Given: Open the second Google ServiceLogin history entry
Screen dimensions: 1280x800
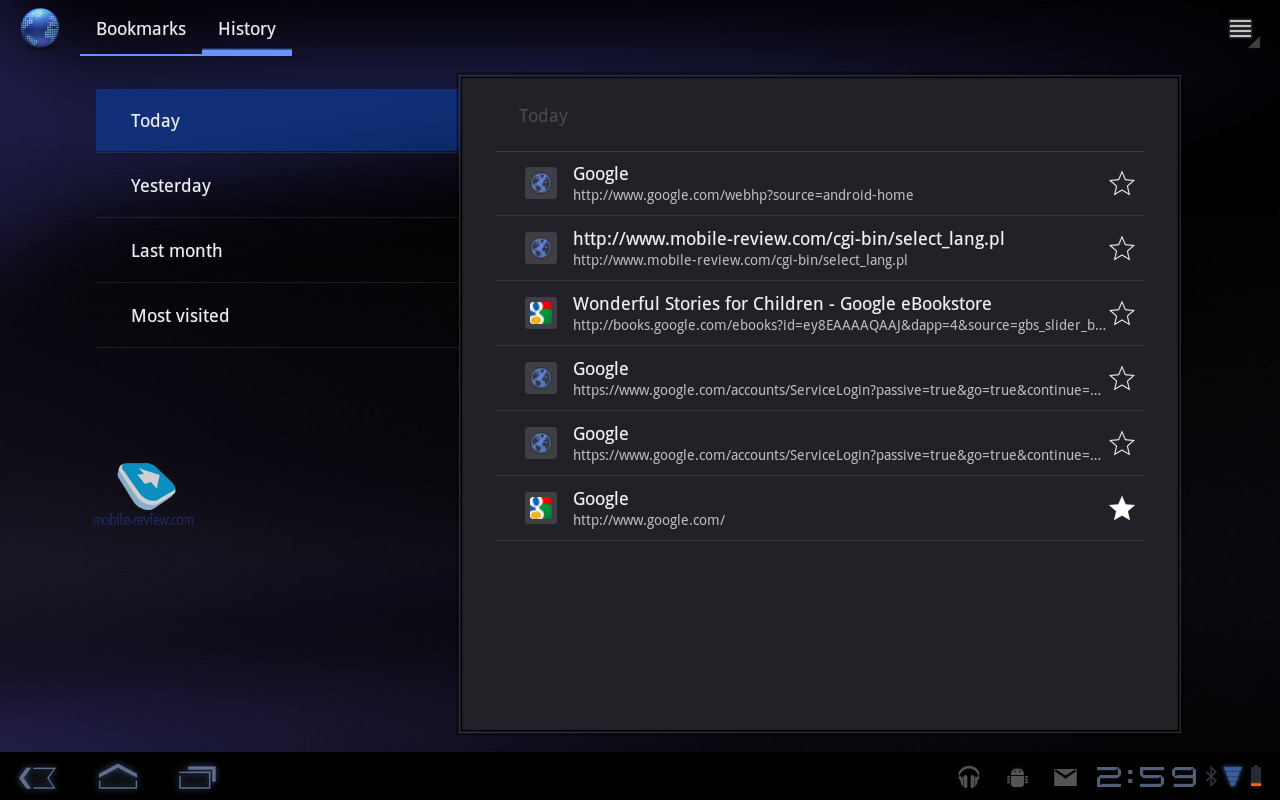Looking at the screenshot, I should tap(819, 444).
